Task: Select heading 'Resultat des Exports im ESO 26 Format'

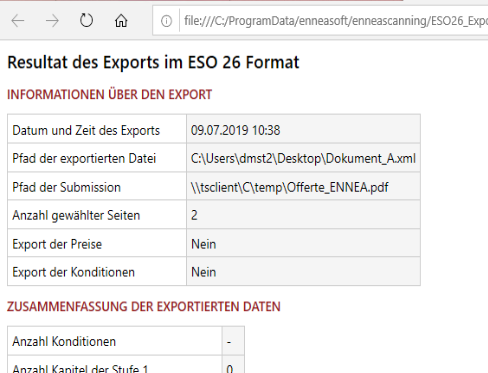Action: tap(153, 62)
